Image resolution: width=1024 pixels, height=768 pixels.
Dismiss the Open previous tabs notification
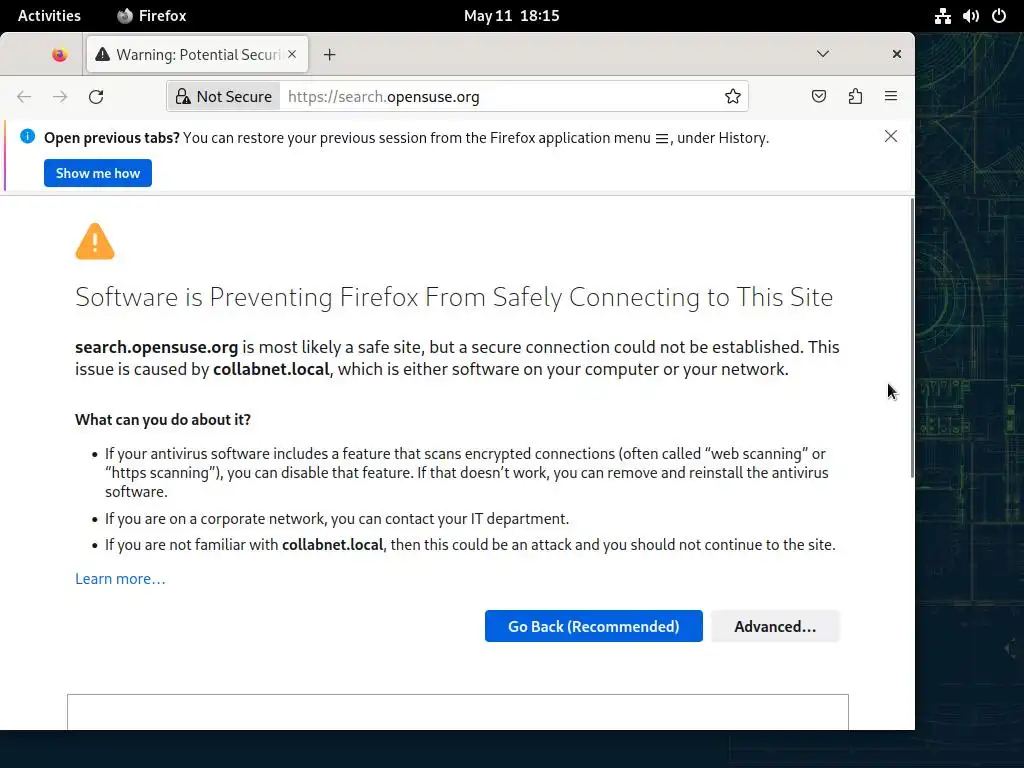891,137
